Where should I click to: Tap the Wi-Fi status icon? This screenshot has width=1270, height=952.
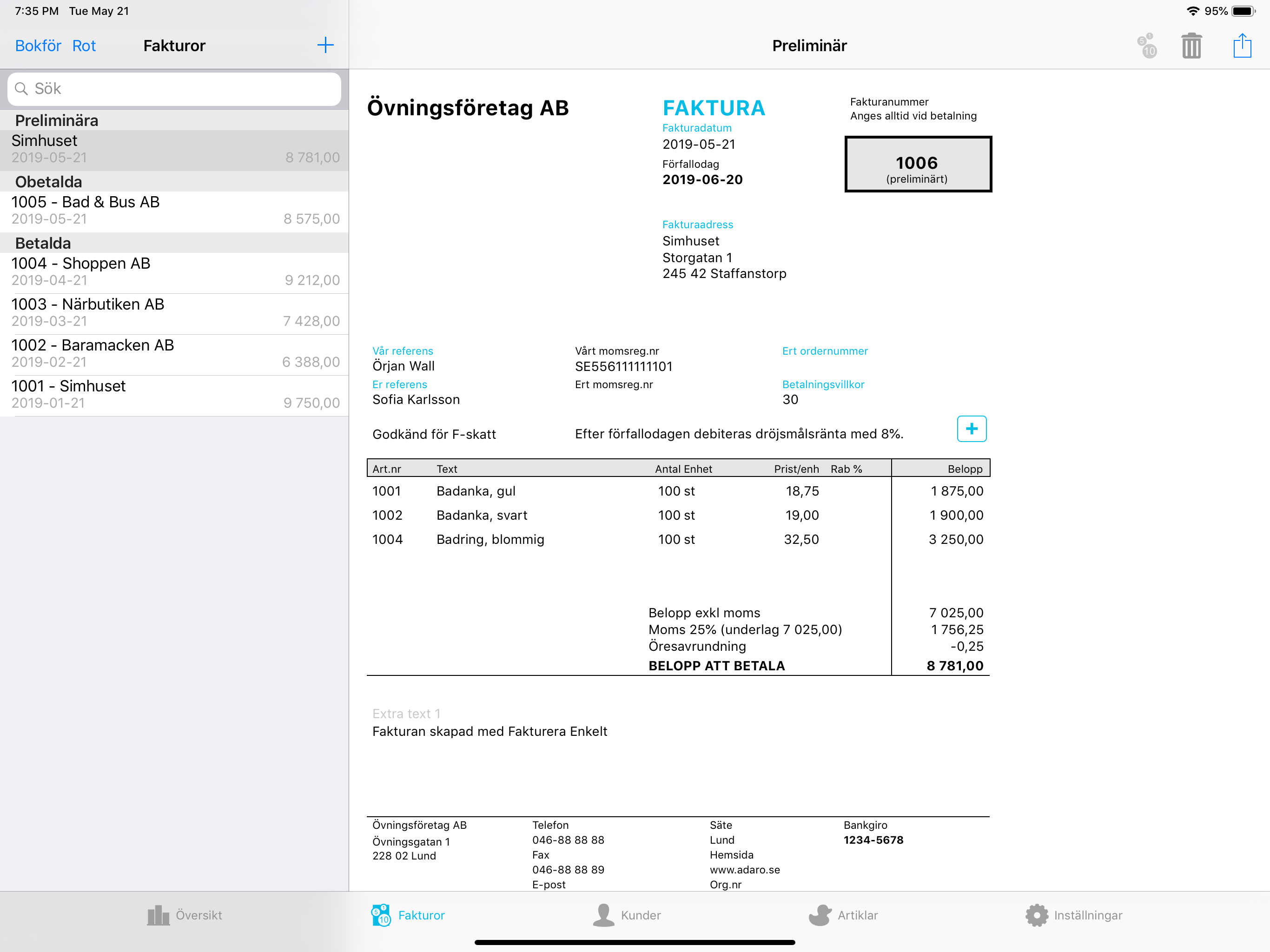1192,11
